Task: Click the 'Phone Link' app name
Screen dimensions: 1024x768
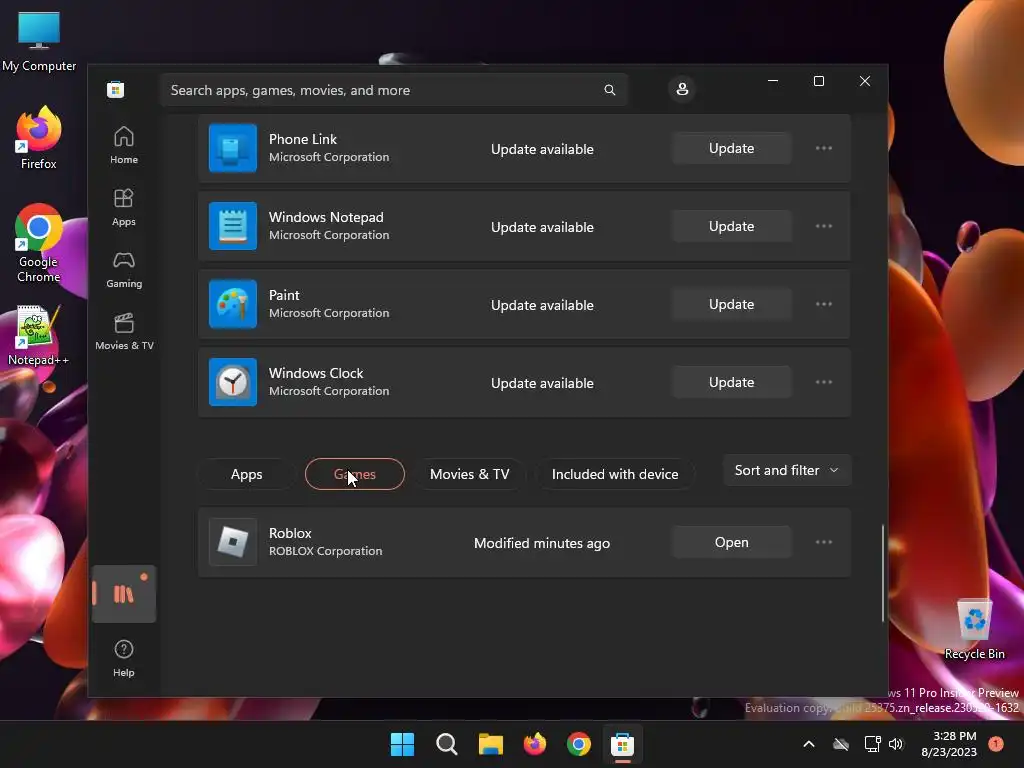Action: [x=303, y=139]
